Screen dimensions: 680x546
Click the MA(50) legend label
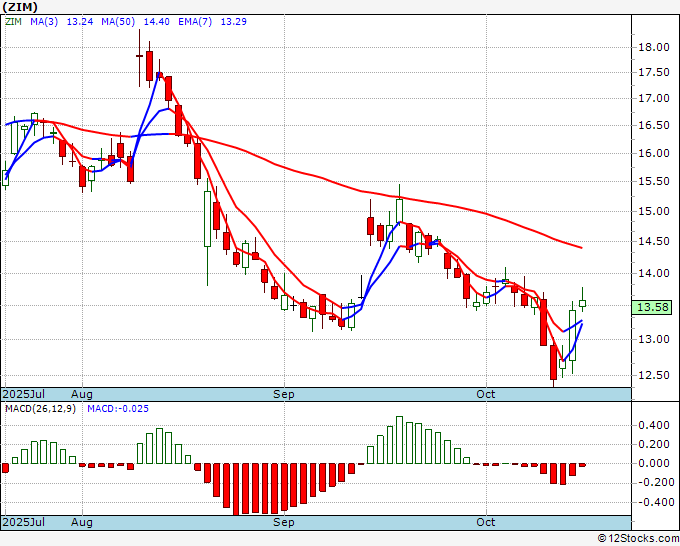[x=118, y=21]
